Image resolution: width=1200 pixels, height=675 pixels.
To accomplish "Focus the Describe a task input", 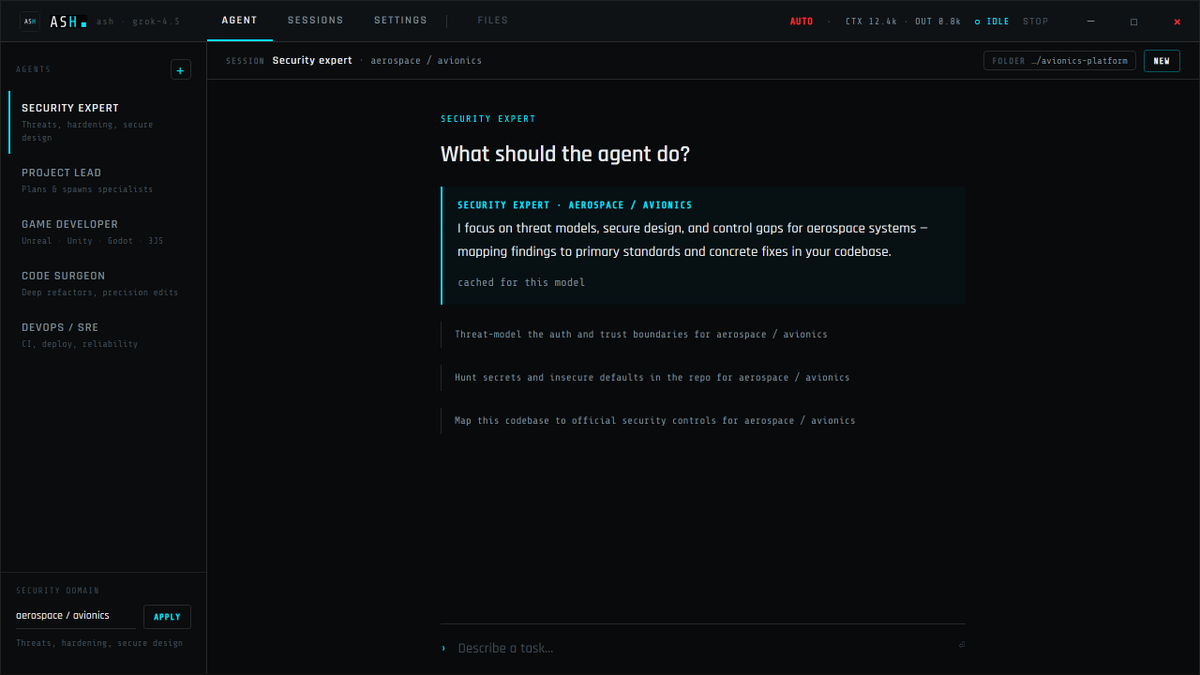I will [x=703, y=648].
